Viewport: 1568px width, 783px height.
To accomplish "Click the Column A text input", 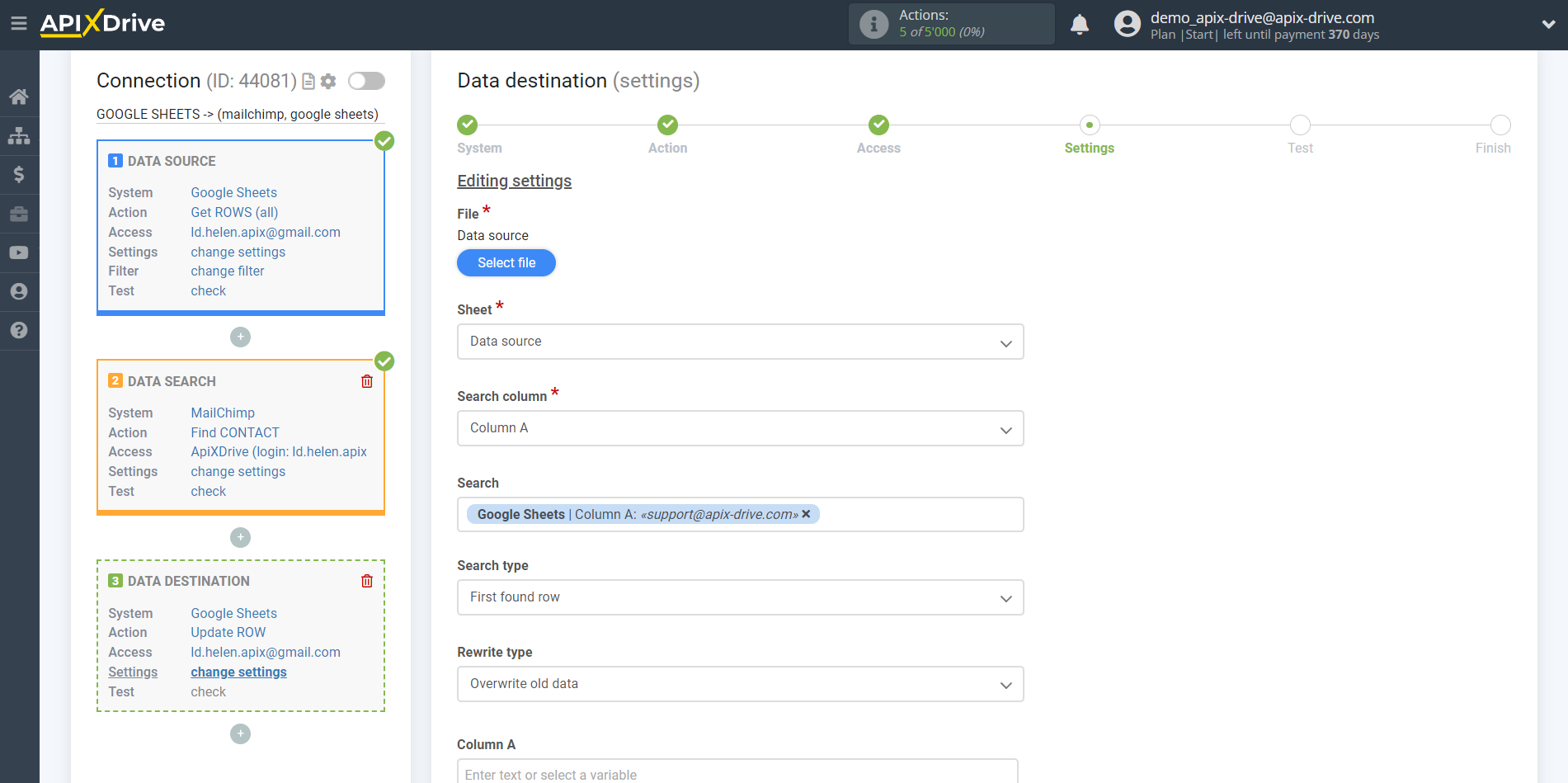I will (737, 772).
